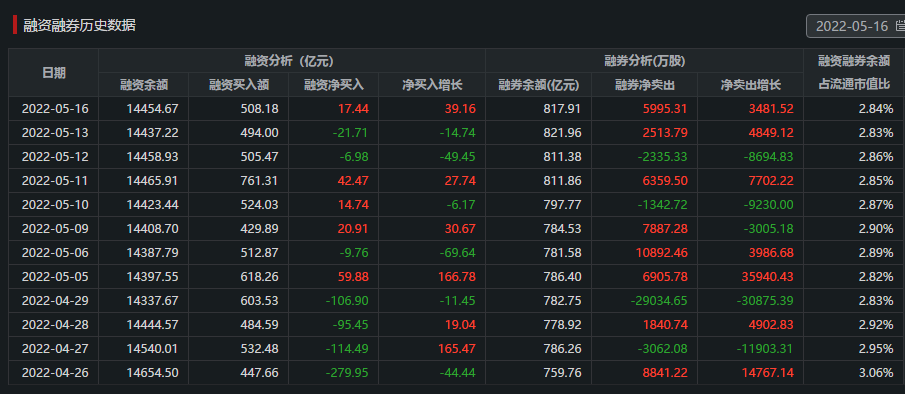This screenshot has height=394, width=905.
Task: Click the 融券余额(亿元) column header
Action: [x=538, y=85]
